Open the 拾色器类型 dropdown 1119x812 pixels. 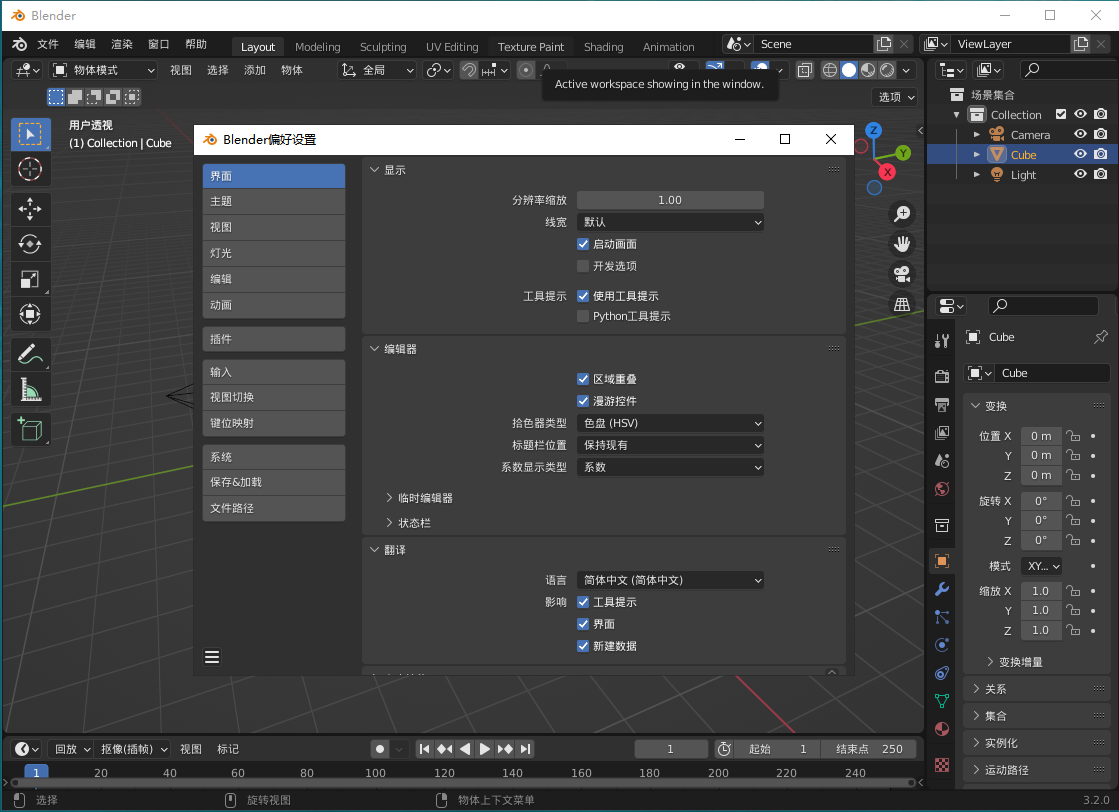coord(670,423)
